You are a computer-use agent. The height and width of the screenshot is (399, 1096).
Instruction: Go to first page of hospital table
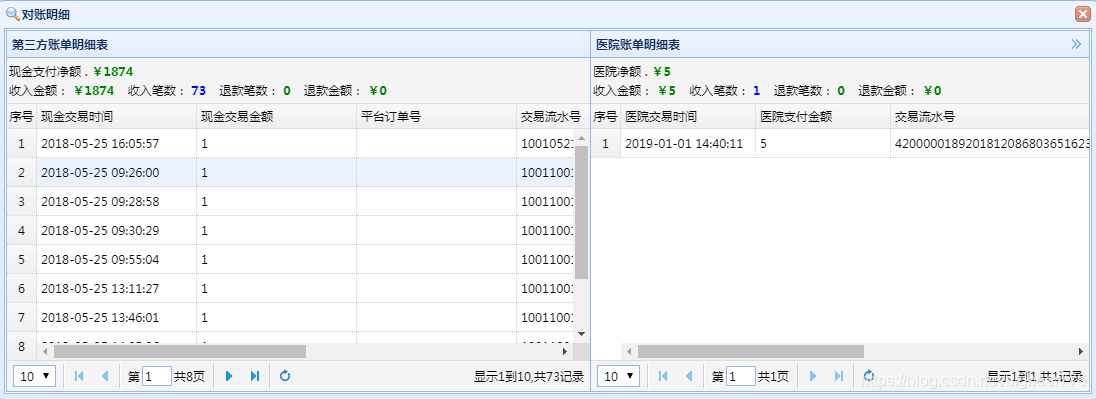coord(663,376)
